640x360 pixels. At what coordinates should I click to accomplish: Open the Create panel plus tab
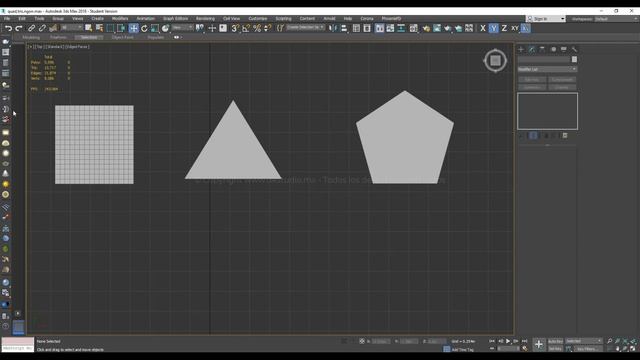pos(521,49)
